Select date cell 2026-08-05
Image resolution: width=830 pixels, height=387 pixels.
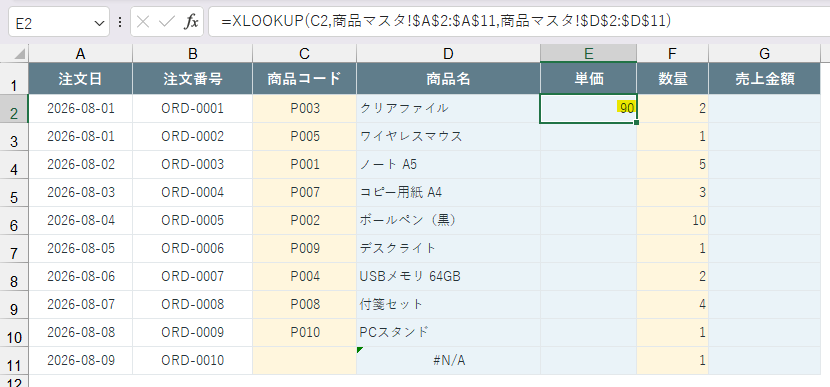coord(80,249)
